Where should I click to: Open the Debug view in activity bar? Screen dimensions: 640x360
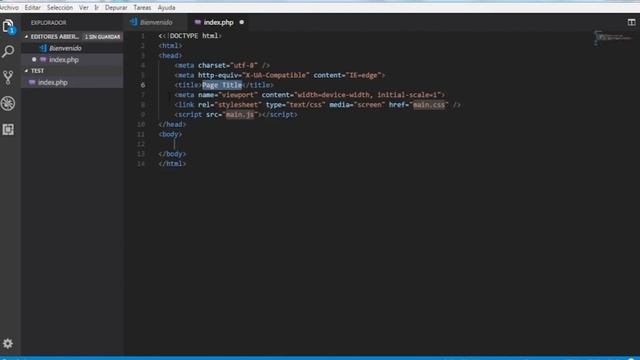pyautogui.click(x=8, y=103)
